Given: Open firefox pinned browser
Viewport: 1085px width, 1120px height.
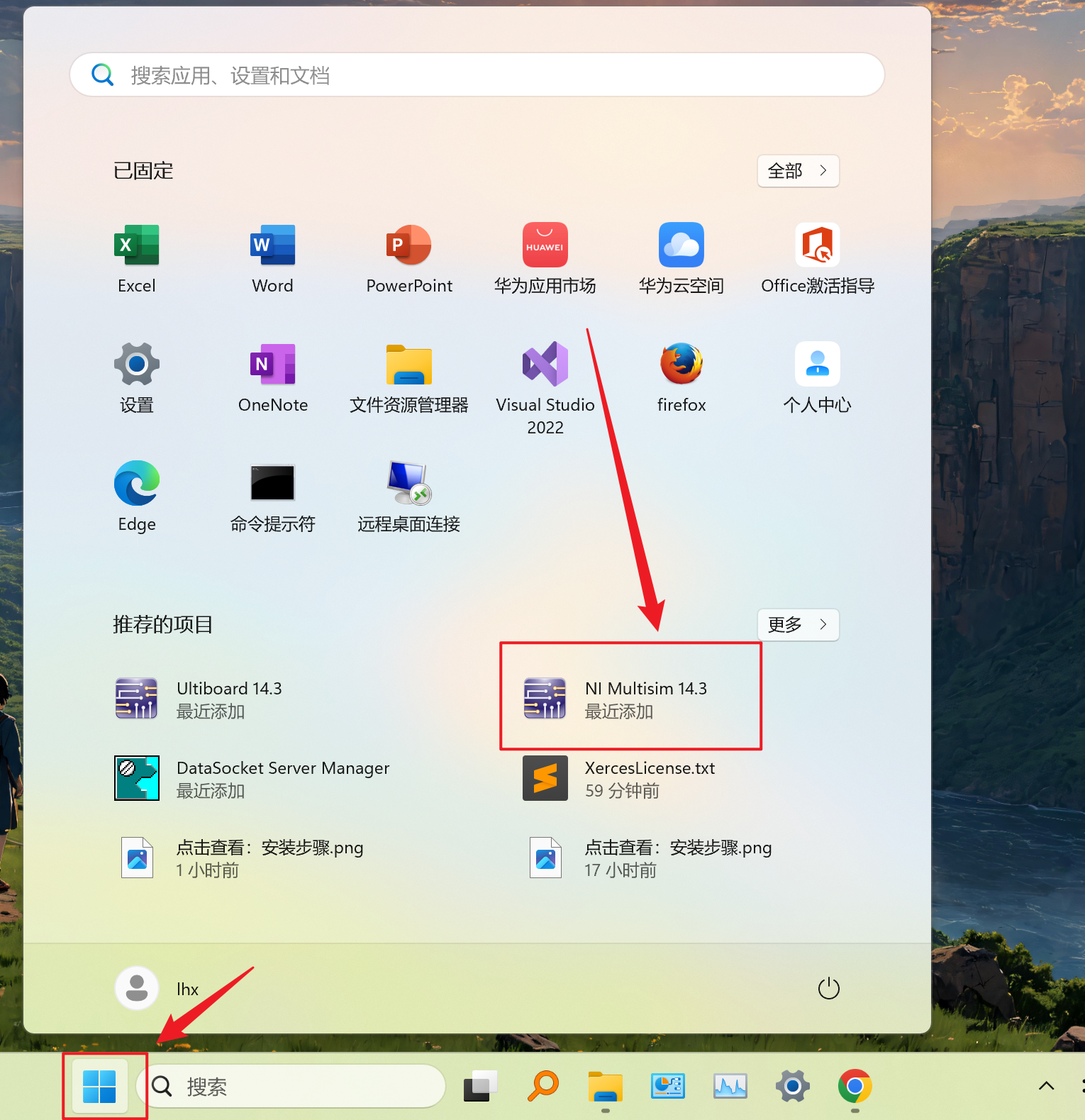Looking at the screenshot, I should [x=681, y=378].
